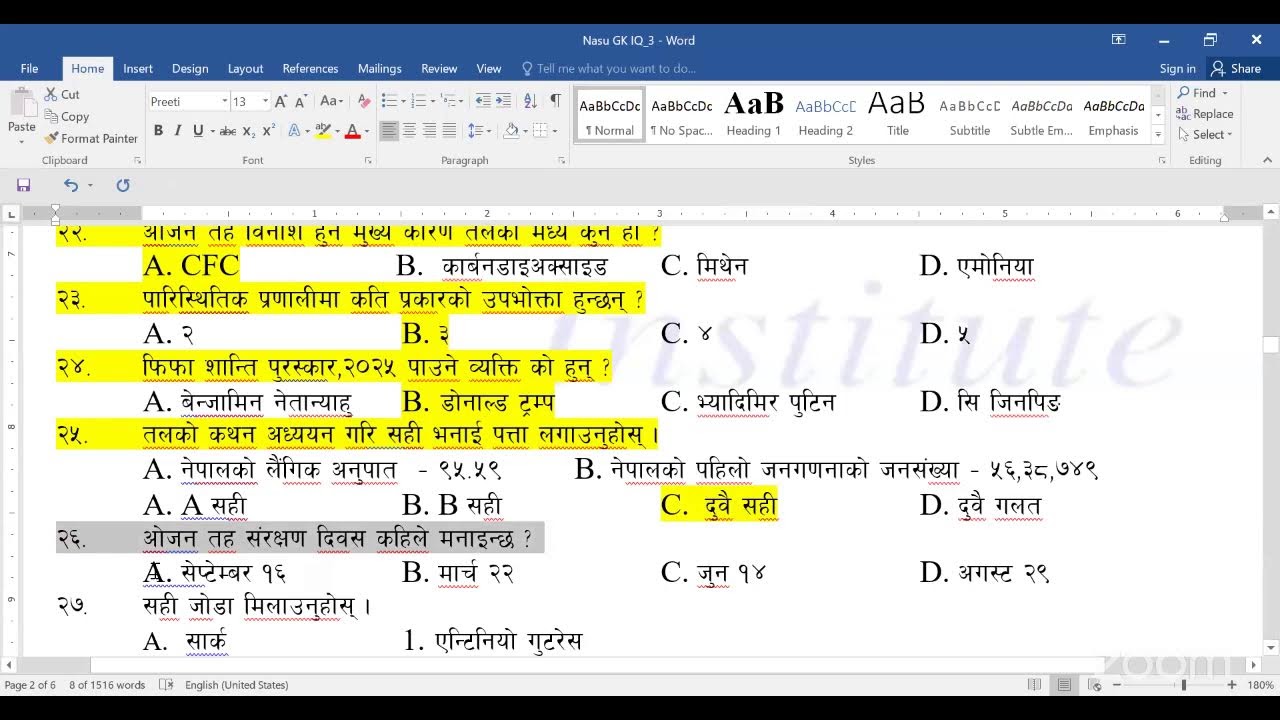Open the File menu tab

[29, 68]
